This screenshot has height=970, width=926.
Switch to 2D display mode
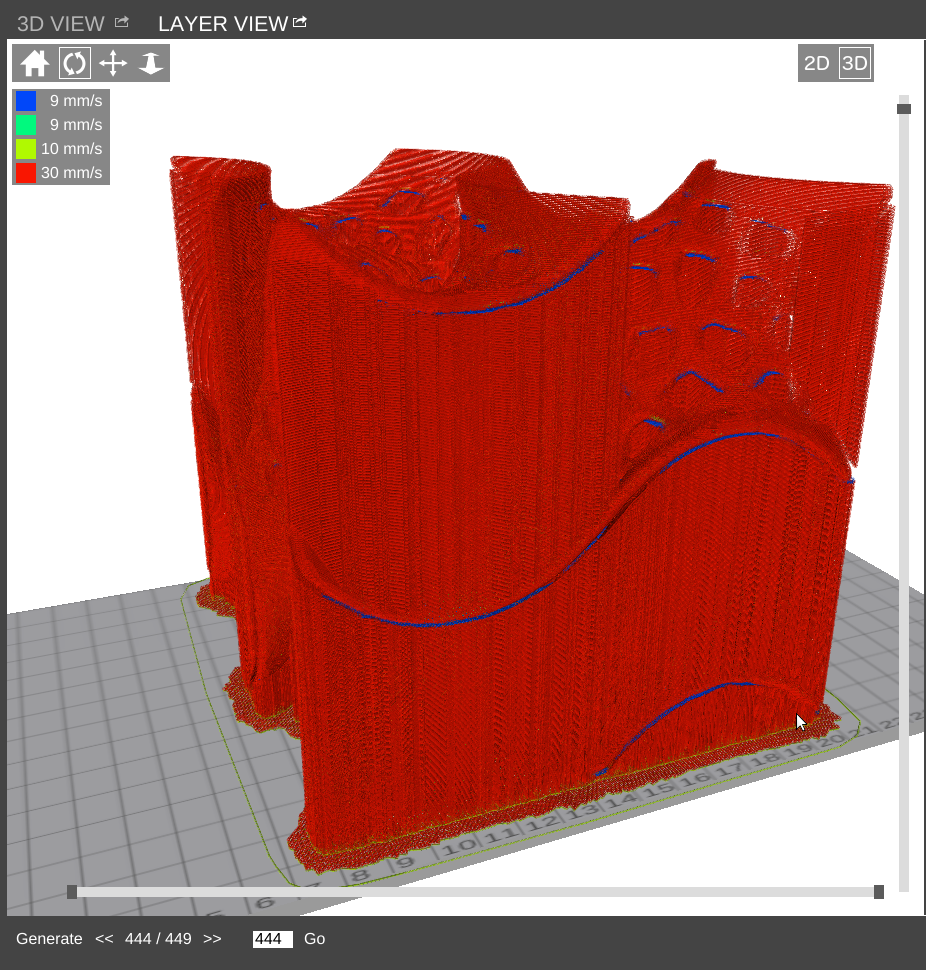coord(817,63)
